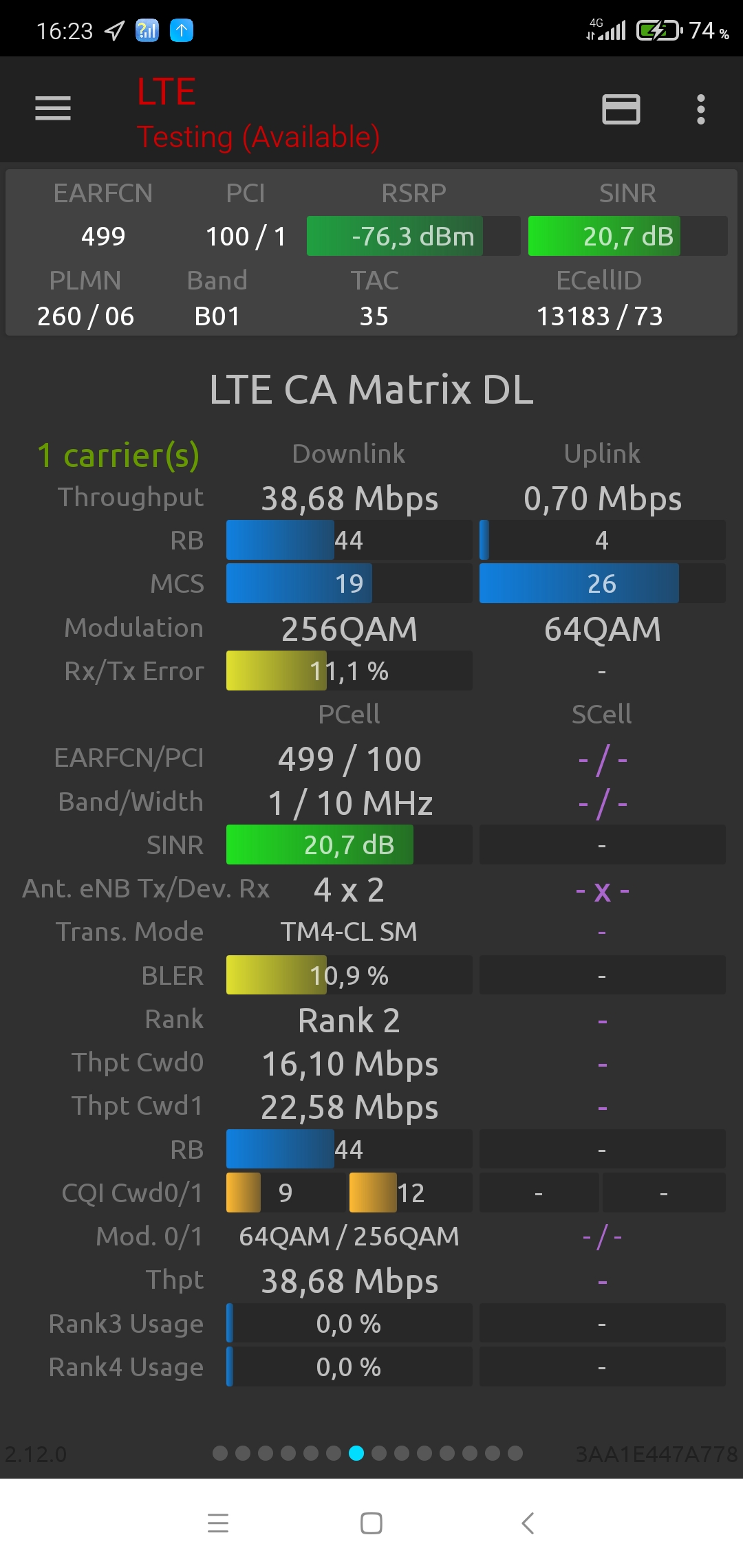Tap the signal app status bar icon
743x1568 pixels.
coord(147,30)
